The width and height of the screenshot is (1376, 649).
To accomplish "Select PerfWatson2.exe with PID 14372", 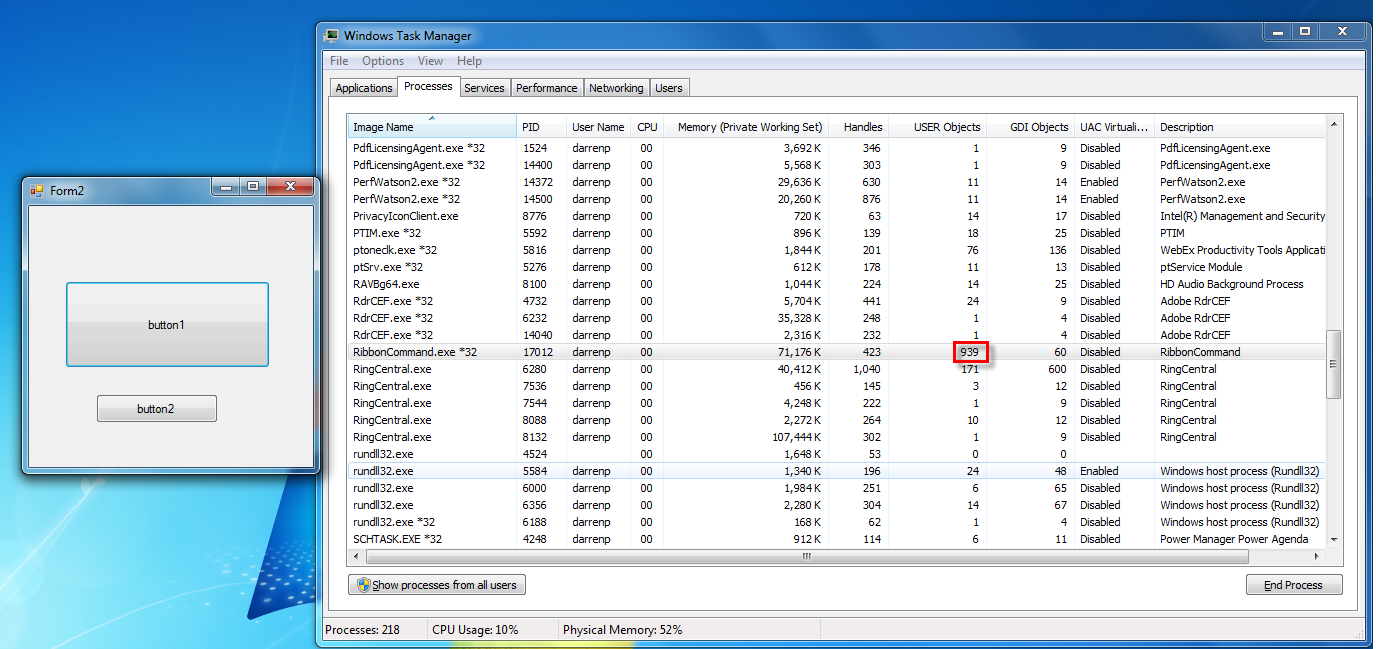I will click(836, 182).
